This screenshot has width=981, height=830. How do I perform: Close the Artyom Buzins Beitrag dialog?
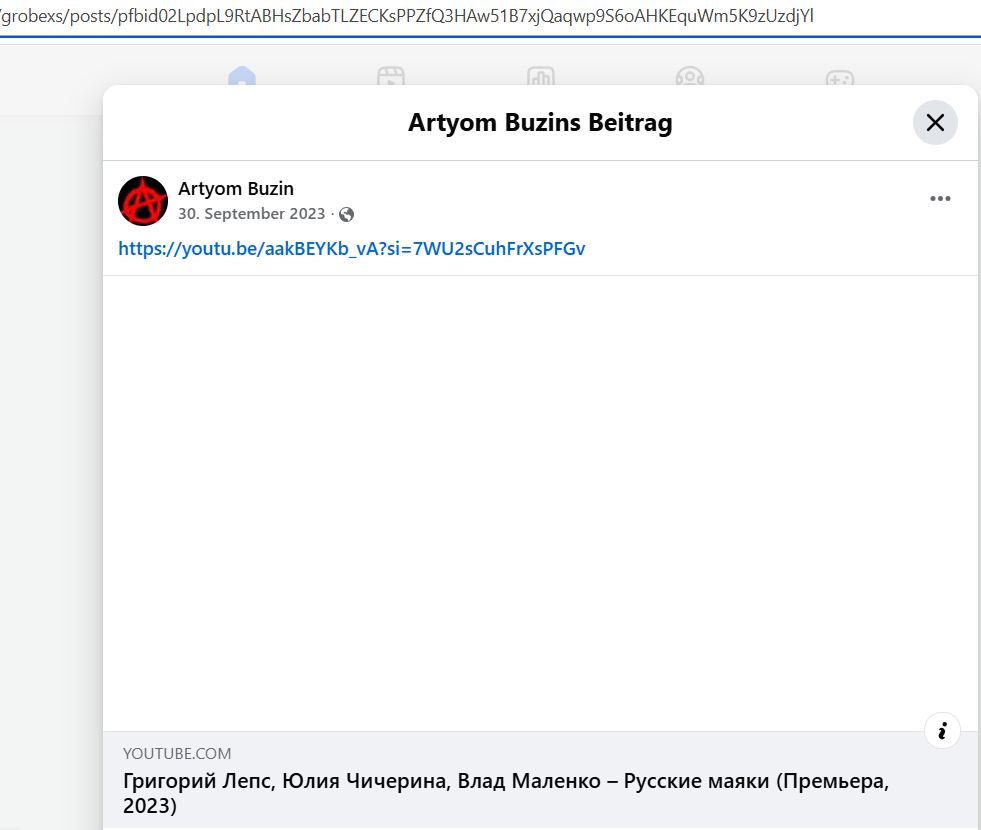coord(935,123)
